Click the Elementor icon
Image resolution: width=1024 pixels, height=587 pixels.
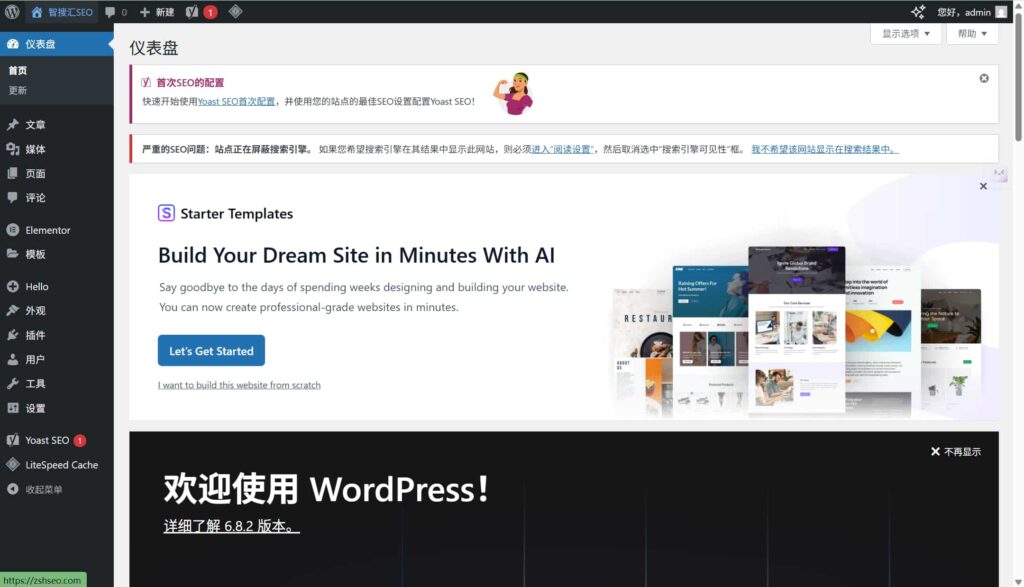[13, 230]
